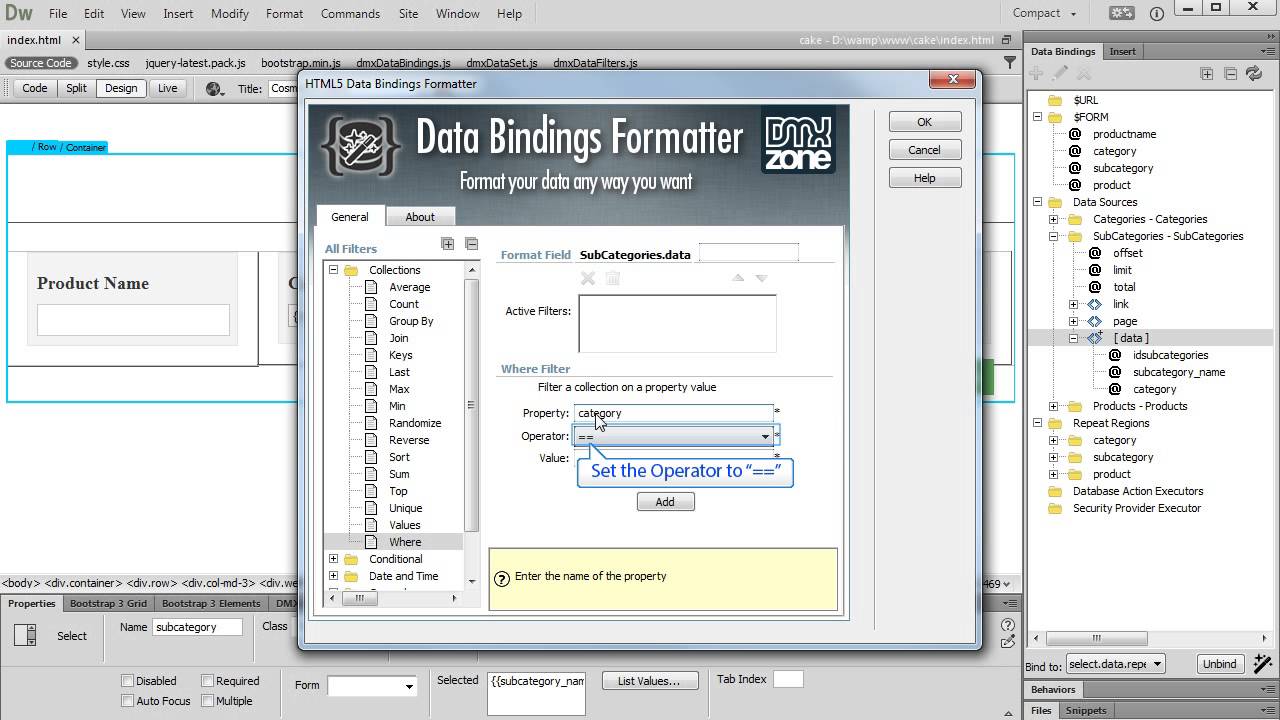
Task: Click the Name field containing subcategory
Action: click(x=197, y=627)
